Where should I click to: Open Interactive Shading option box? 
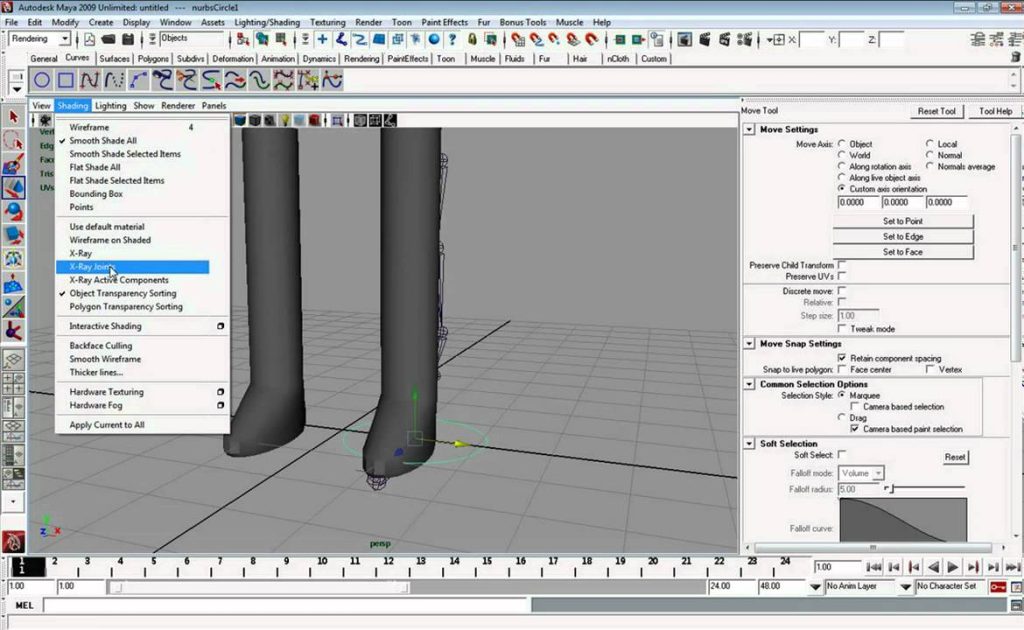[221, 326]
